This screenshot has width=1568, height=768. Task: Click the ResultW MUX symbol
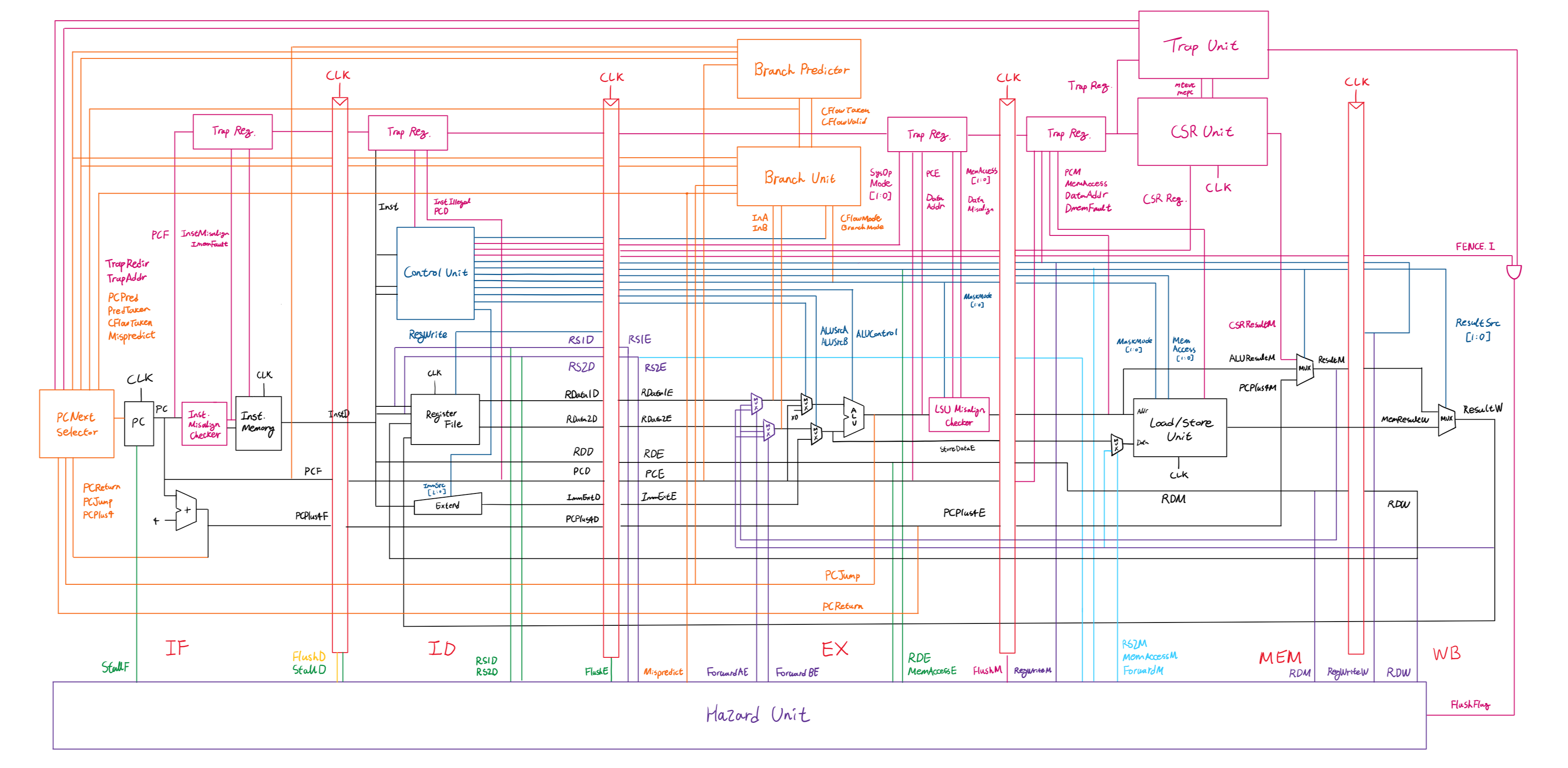1446,419
